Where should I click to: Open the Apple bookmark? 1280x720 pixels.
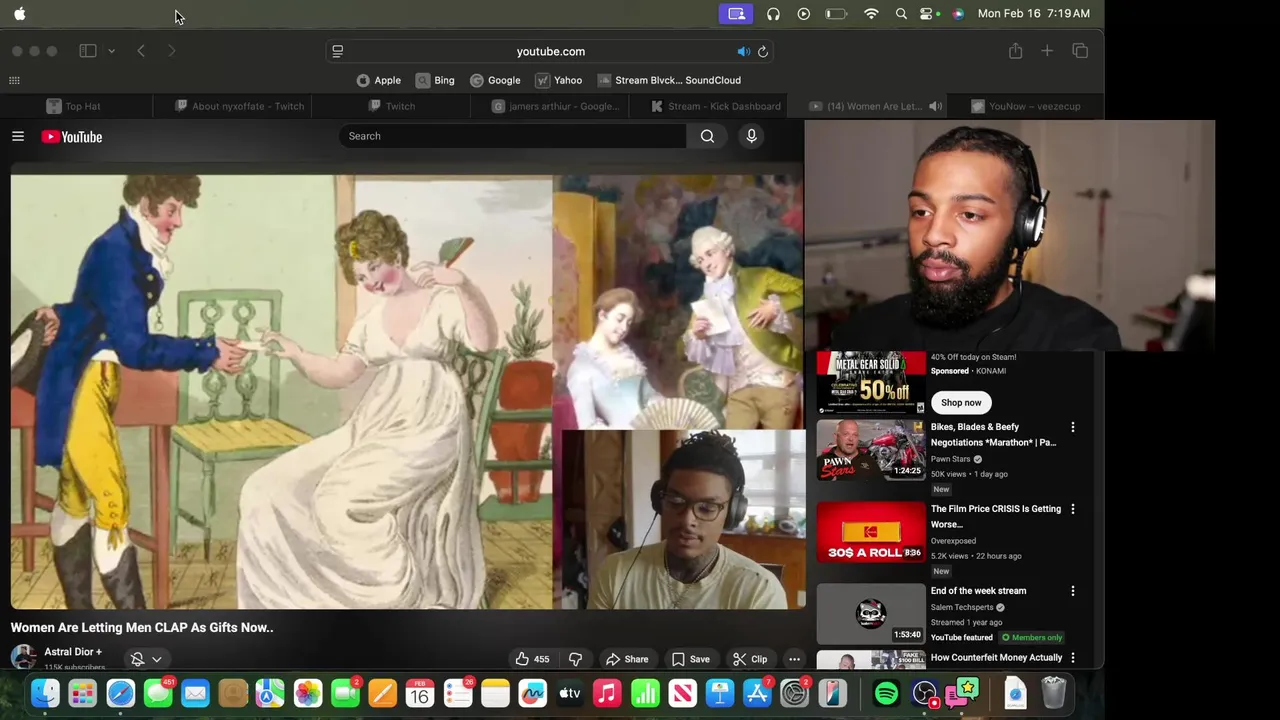(x=379, y=80)
